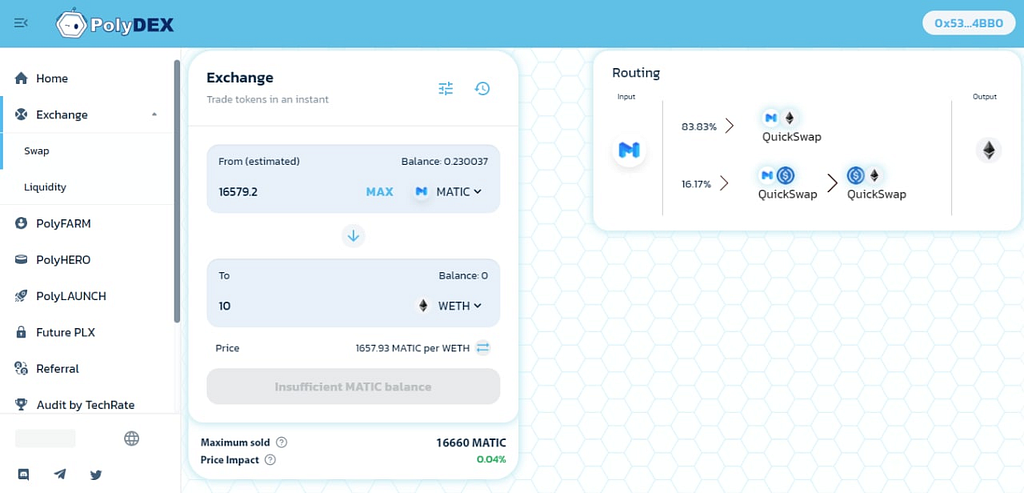Image resolution: width=1024 pixels, height=493 pixels.
Task: Click the Home house icon
Action: (21, 78)
